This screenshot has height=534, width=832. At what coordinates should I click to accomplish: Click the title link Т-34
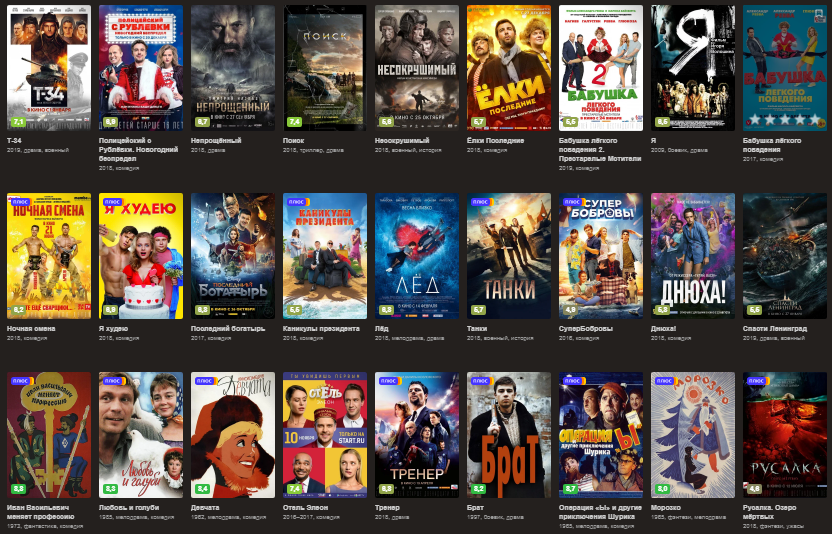coord(14,141)
